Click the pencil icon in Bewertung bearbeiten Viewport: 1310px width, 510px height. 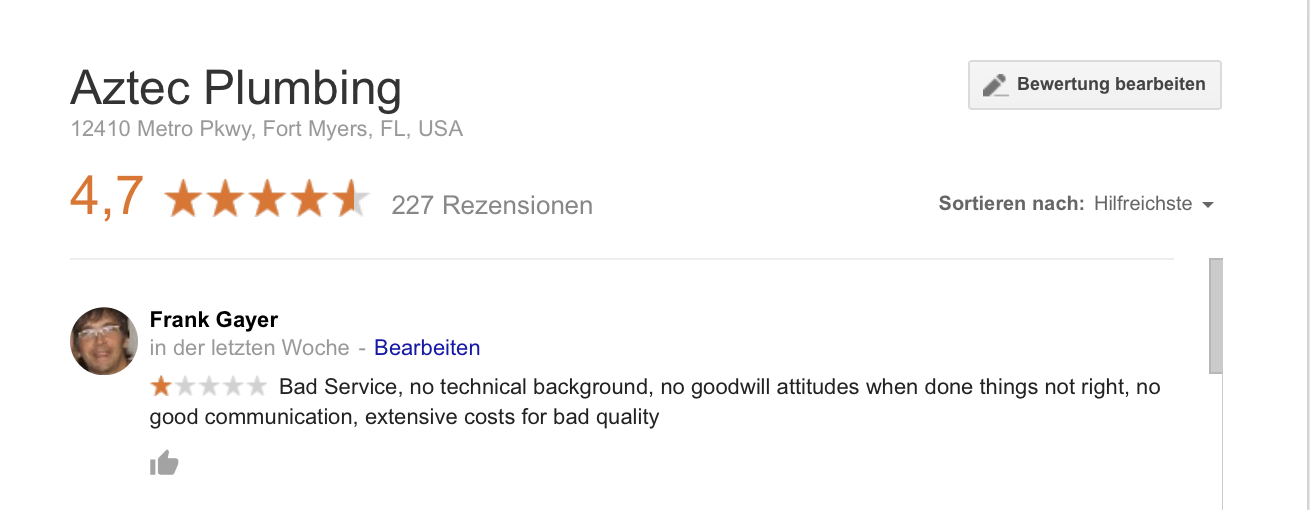995,85
